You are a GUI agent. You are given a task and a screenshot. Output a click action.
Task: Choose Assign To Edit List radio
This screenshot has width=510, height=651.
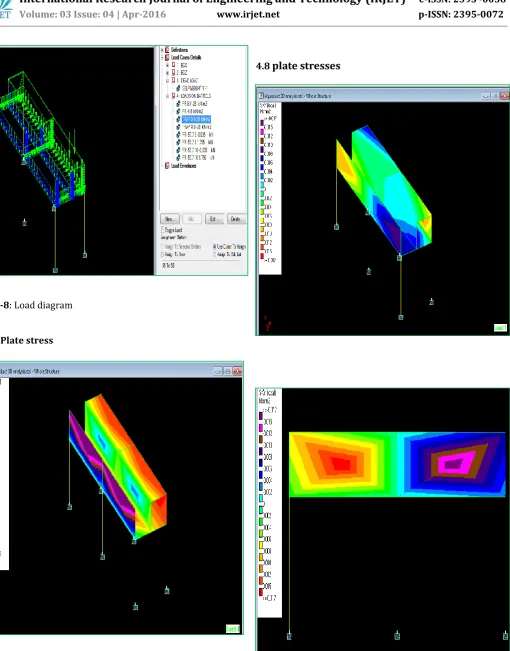tap(214, 255)
